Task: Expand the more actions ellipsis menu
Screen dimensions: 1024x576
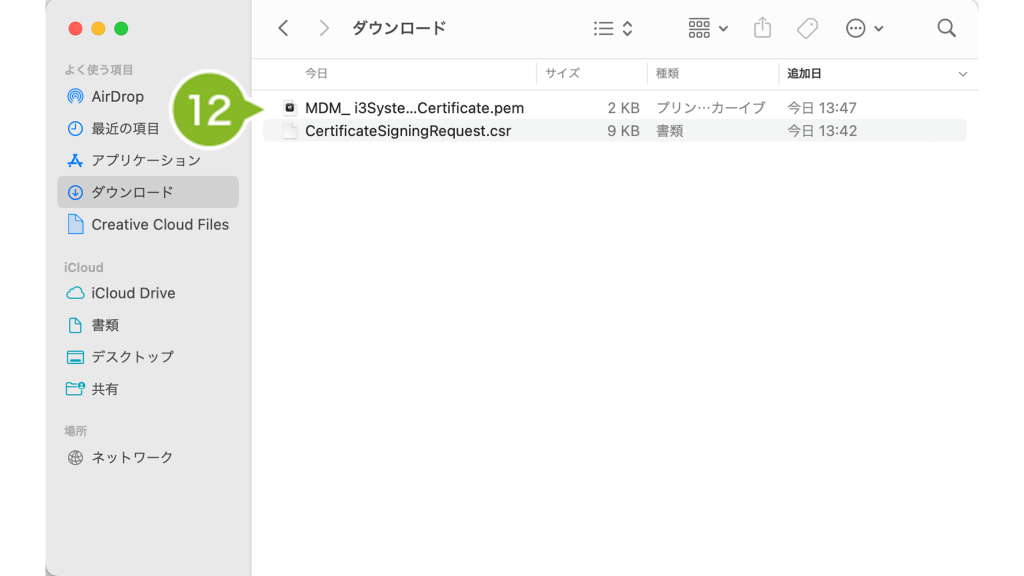Action: coord(864,29)
